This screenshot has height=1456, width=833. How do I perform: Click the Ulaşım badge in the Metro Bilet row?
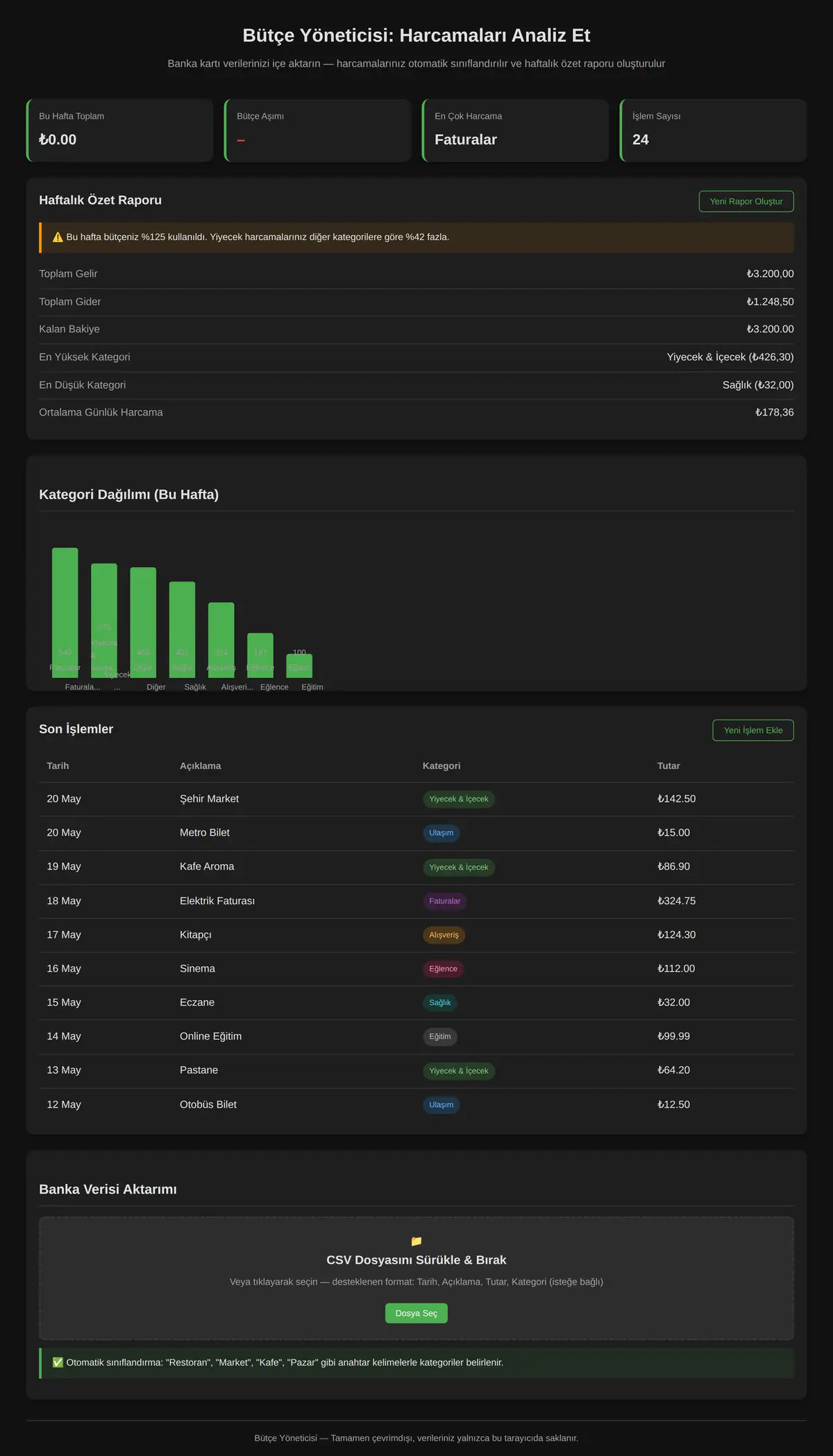(x=441, y=833)
